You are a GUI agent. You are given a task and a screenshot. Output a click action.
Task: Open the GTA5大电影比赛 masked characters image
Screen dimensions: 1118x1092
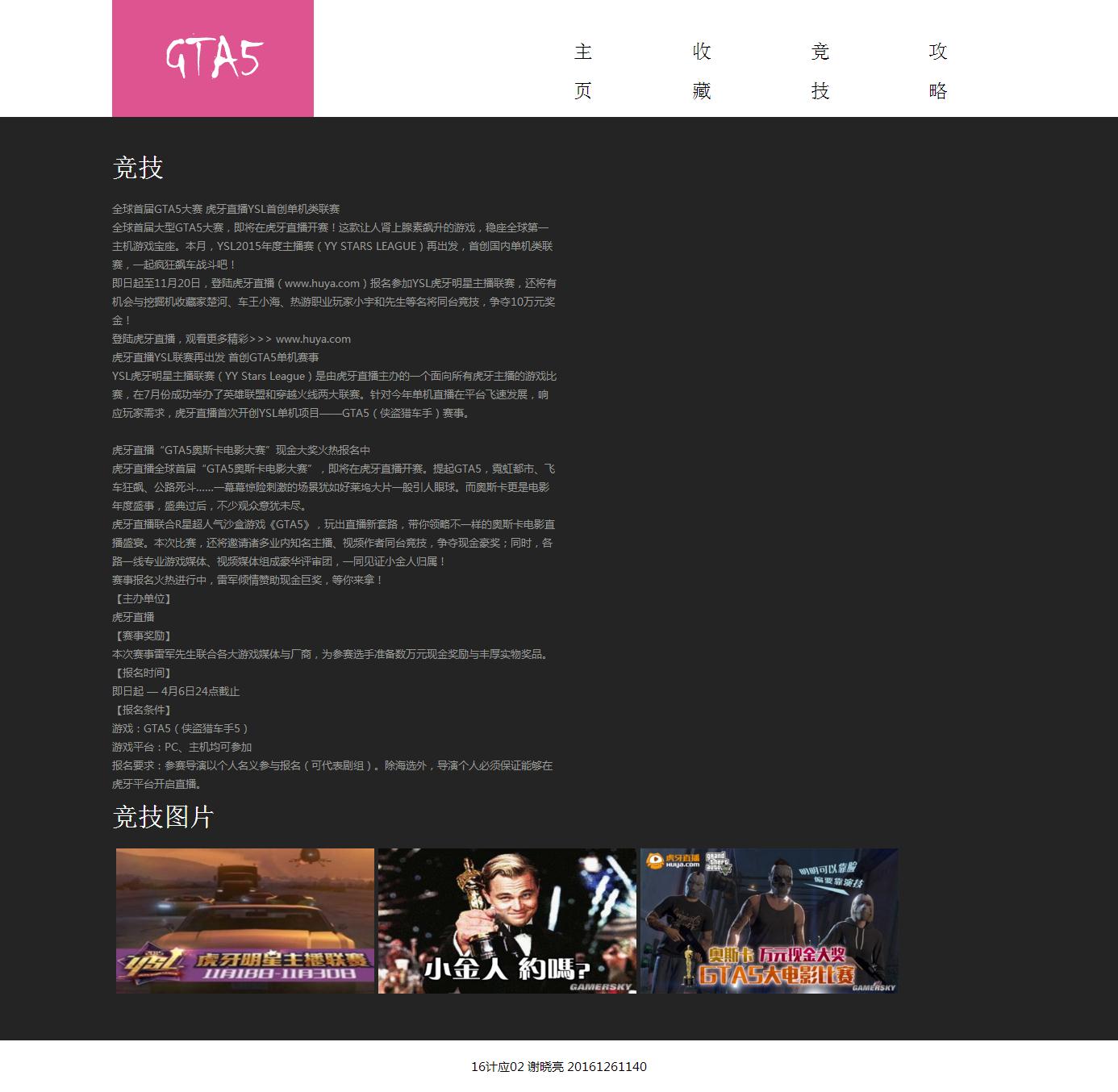coord(769,920)
